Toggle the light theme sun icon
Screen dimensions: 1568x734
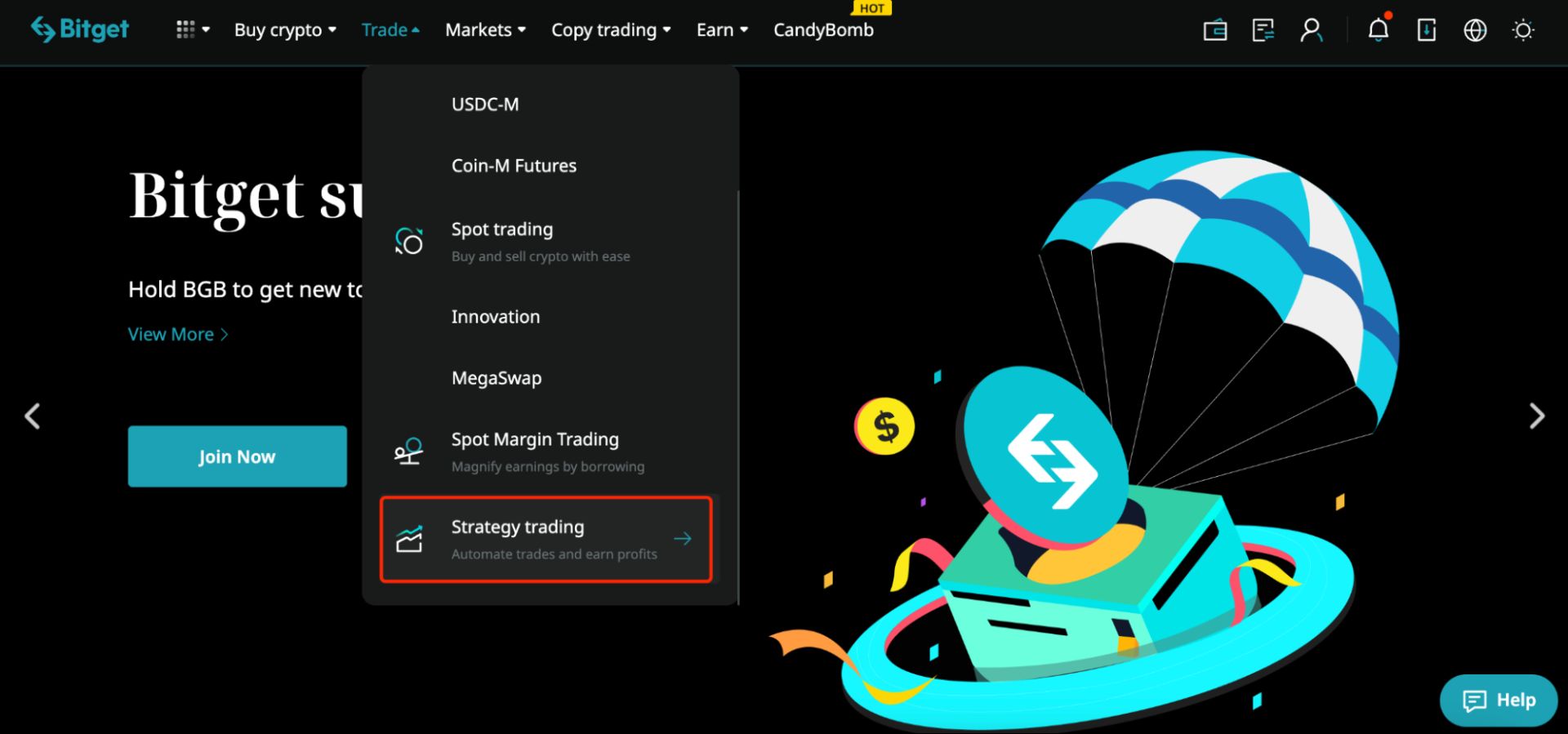tap(1523, 30)
